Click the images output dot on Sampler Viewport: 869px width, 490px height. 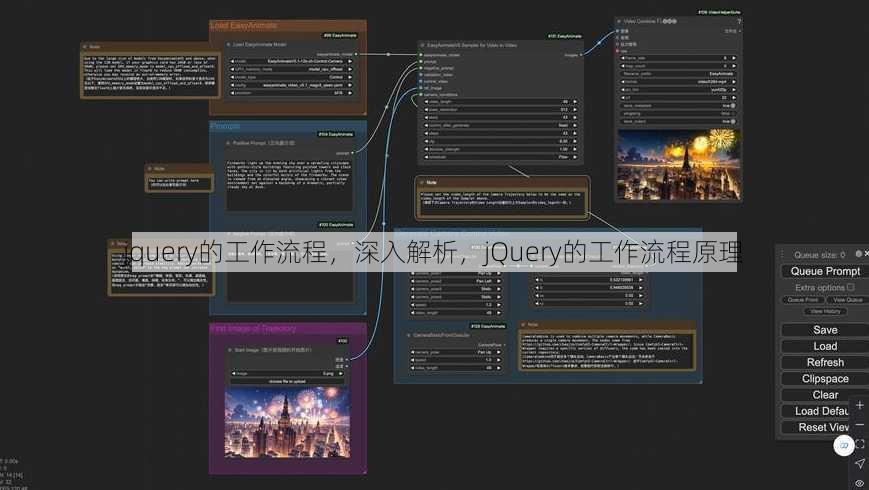point(581,55)
